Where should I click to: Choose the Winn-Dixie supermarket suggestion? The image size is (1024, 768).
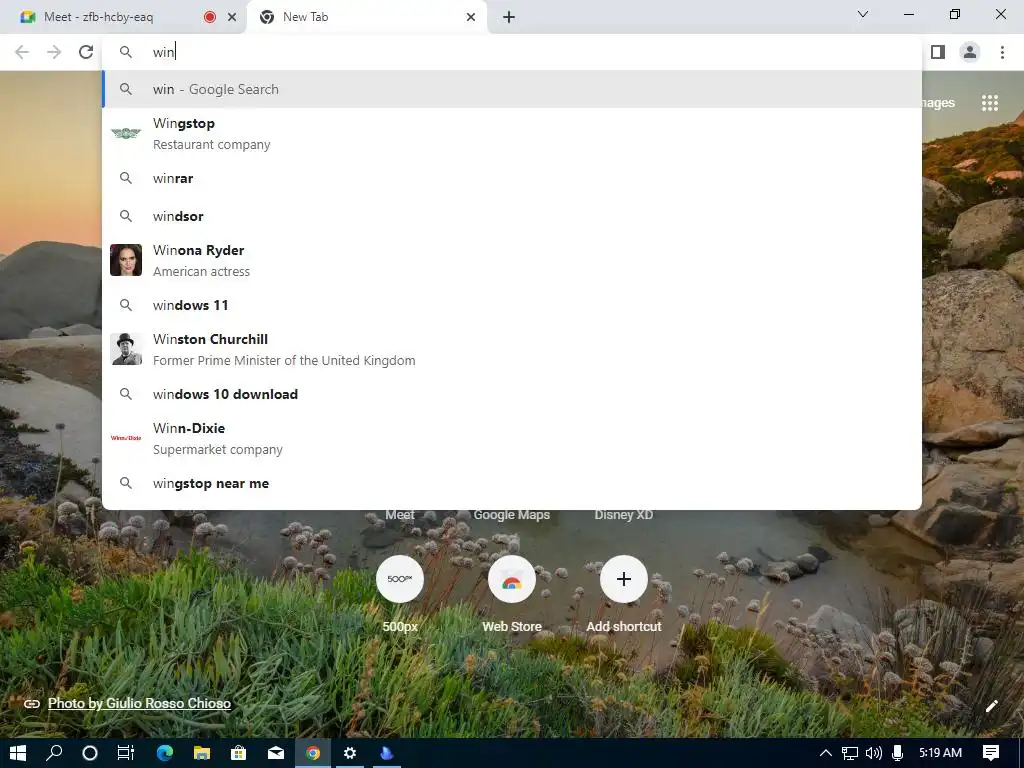pyautogui.click(x=512, y=439)
